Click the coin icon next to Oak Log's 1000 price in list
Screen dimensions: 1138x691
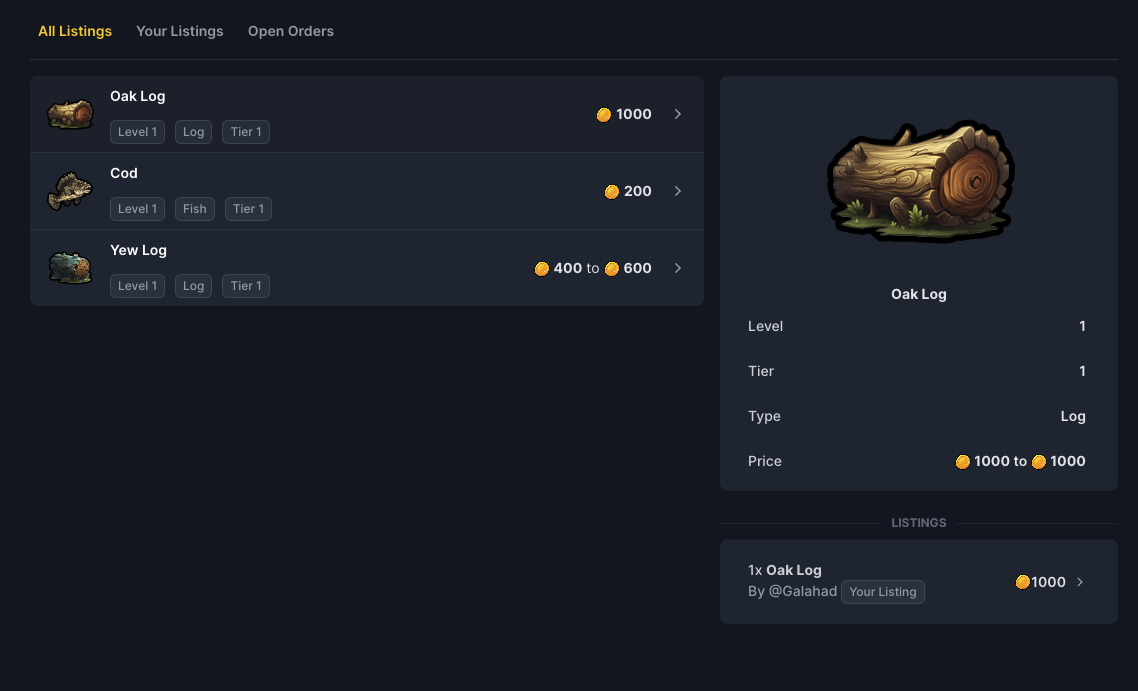tap(604, 114)
